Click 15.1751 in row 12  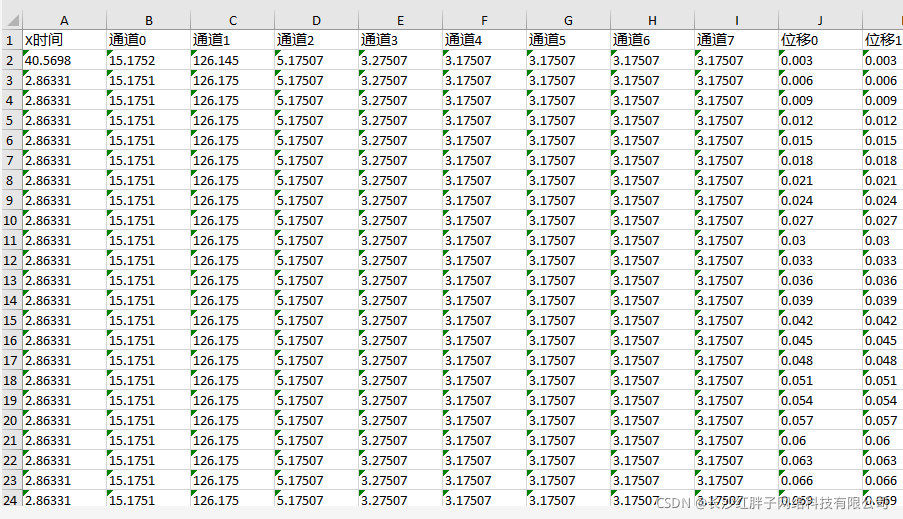pos(148,260)
